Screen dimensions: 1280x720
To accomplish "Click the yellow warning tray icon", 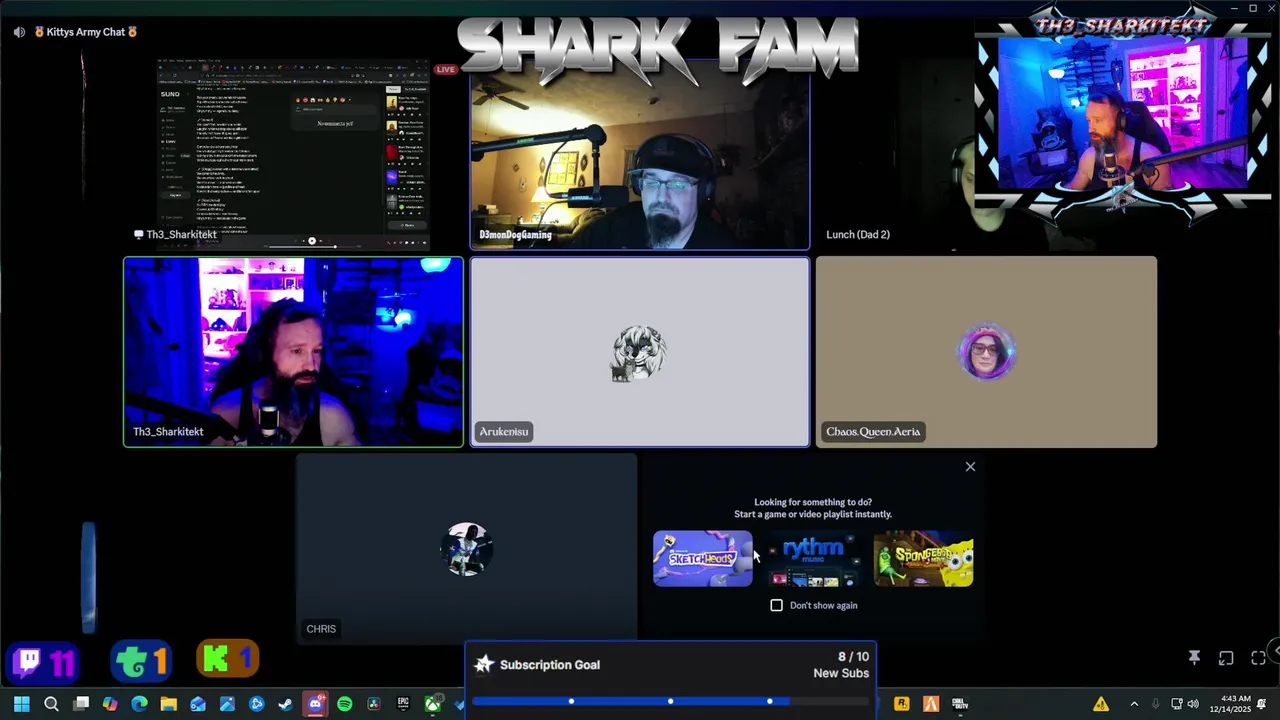I will tap(1101, 704).
